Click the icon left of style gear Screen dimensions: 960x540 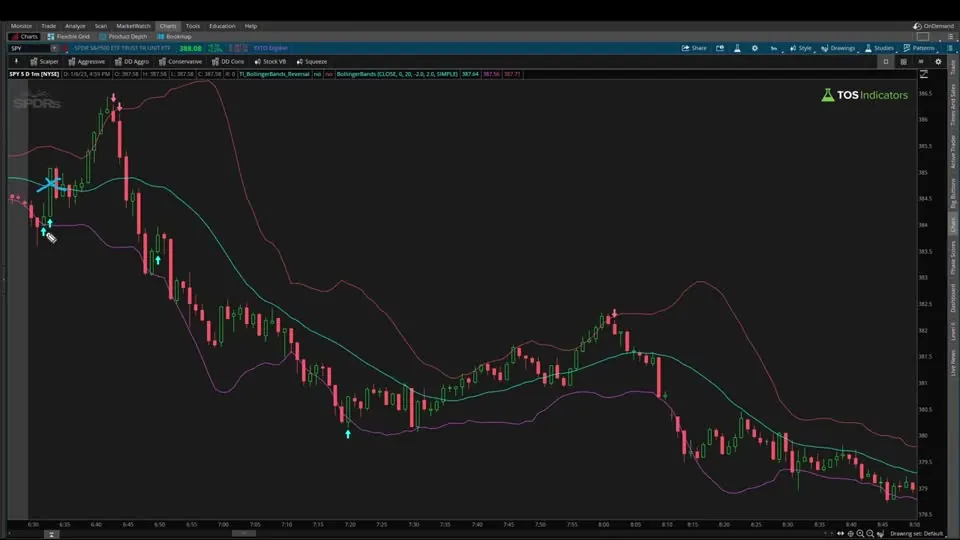tap(921, 61)
